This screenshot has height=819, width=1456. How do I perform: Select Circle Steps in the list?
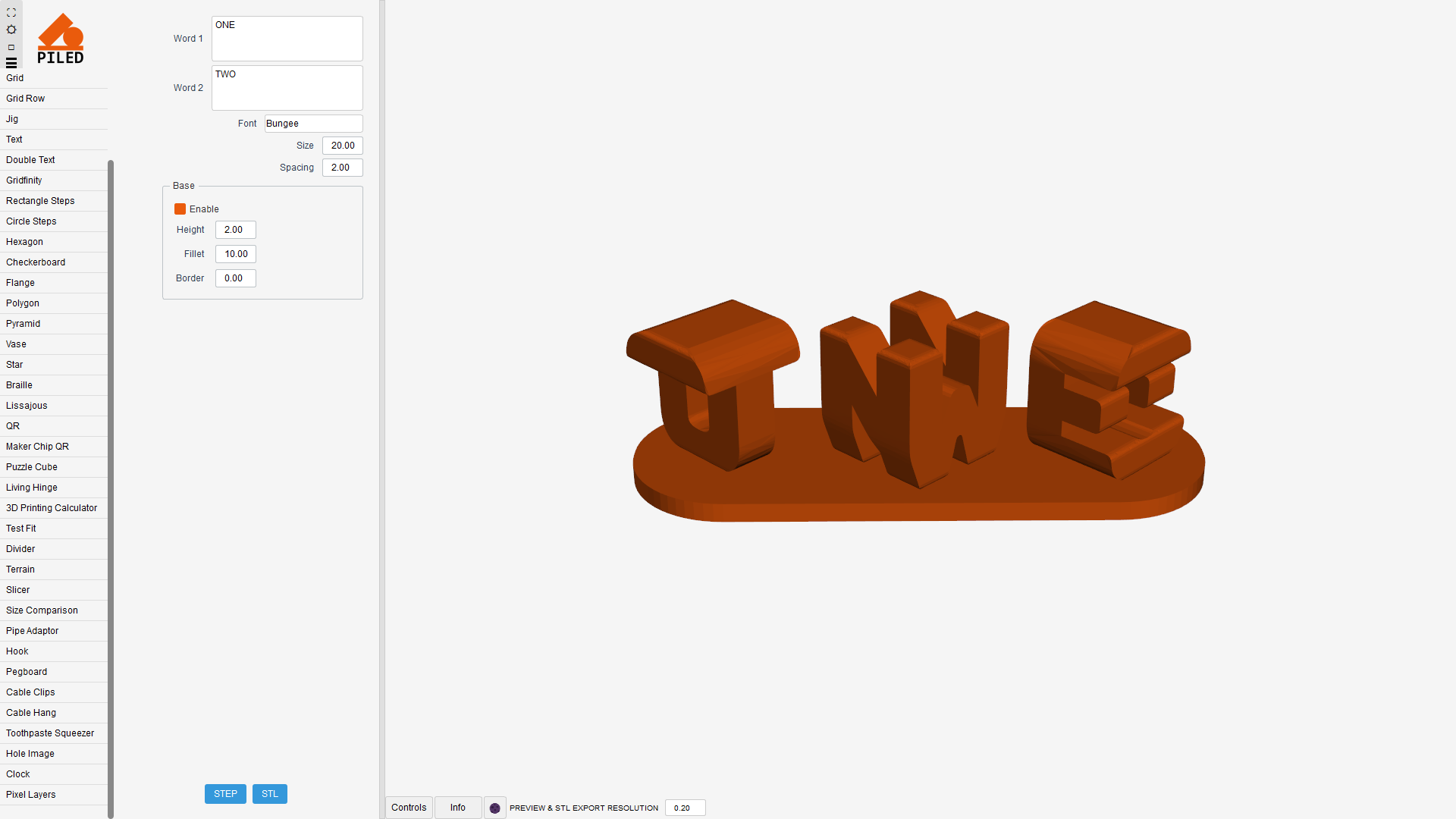click(x=53, y=221)
